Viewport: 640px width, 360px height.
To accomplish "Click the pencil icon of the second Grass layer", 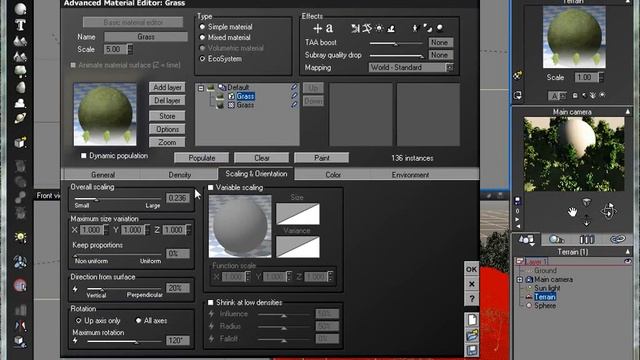I will (x=294, y=105).
